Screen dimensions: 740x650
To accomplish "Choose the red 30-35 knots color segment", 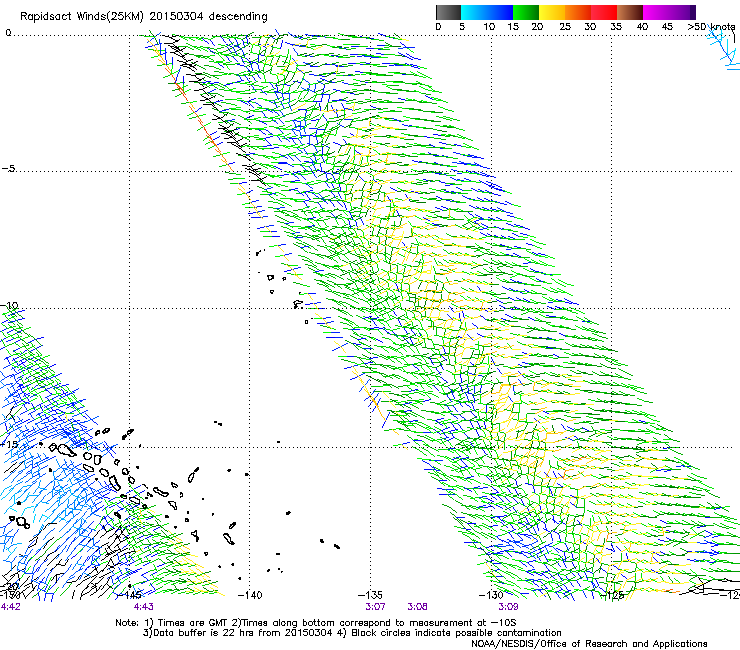I will click(x=604, y=12).
